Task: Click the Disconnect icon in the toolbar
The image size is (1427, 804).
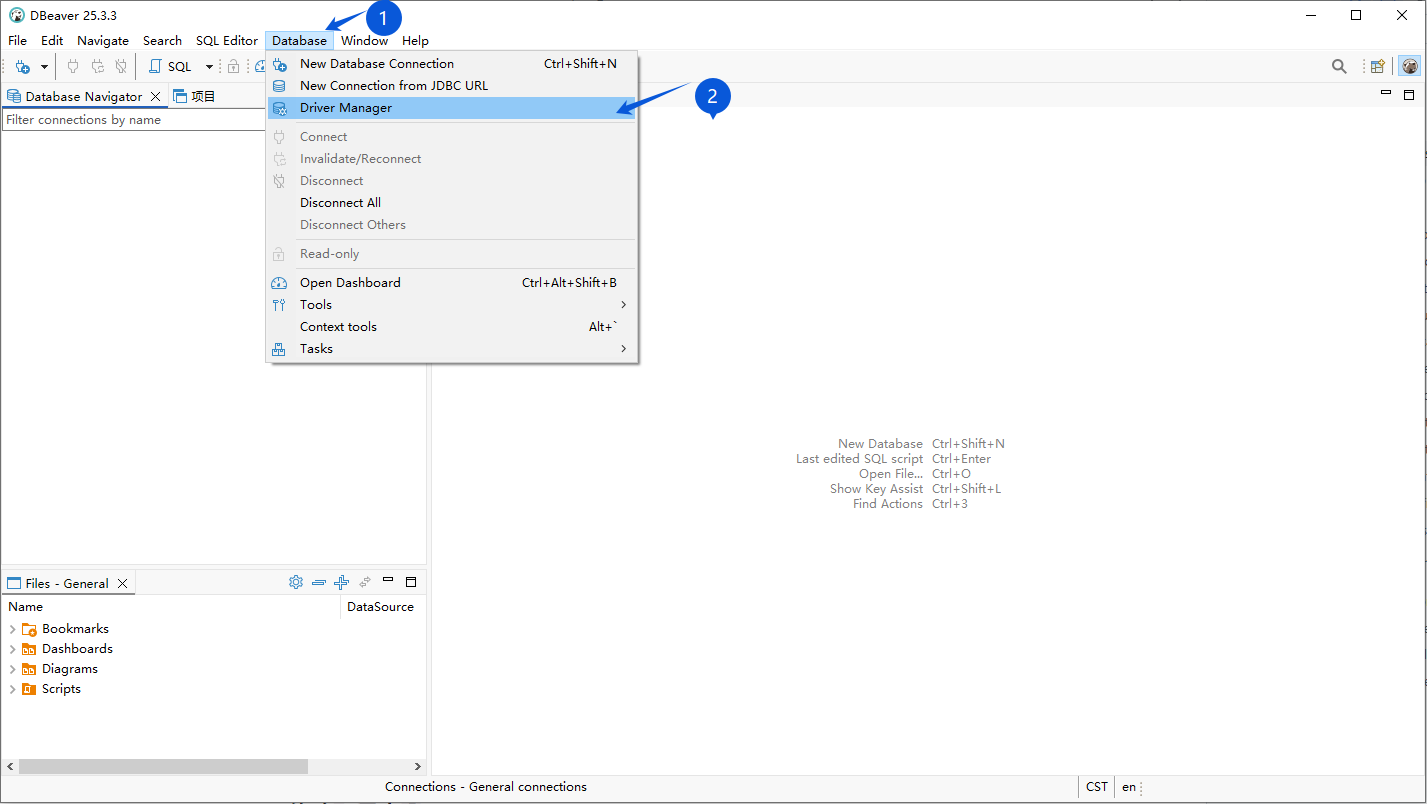Action: pos(121,67)
